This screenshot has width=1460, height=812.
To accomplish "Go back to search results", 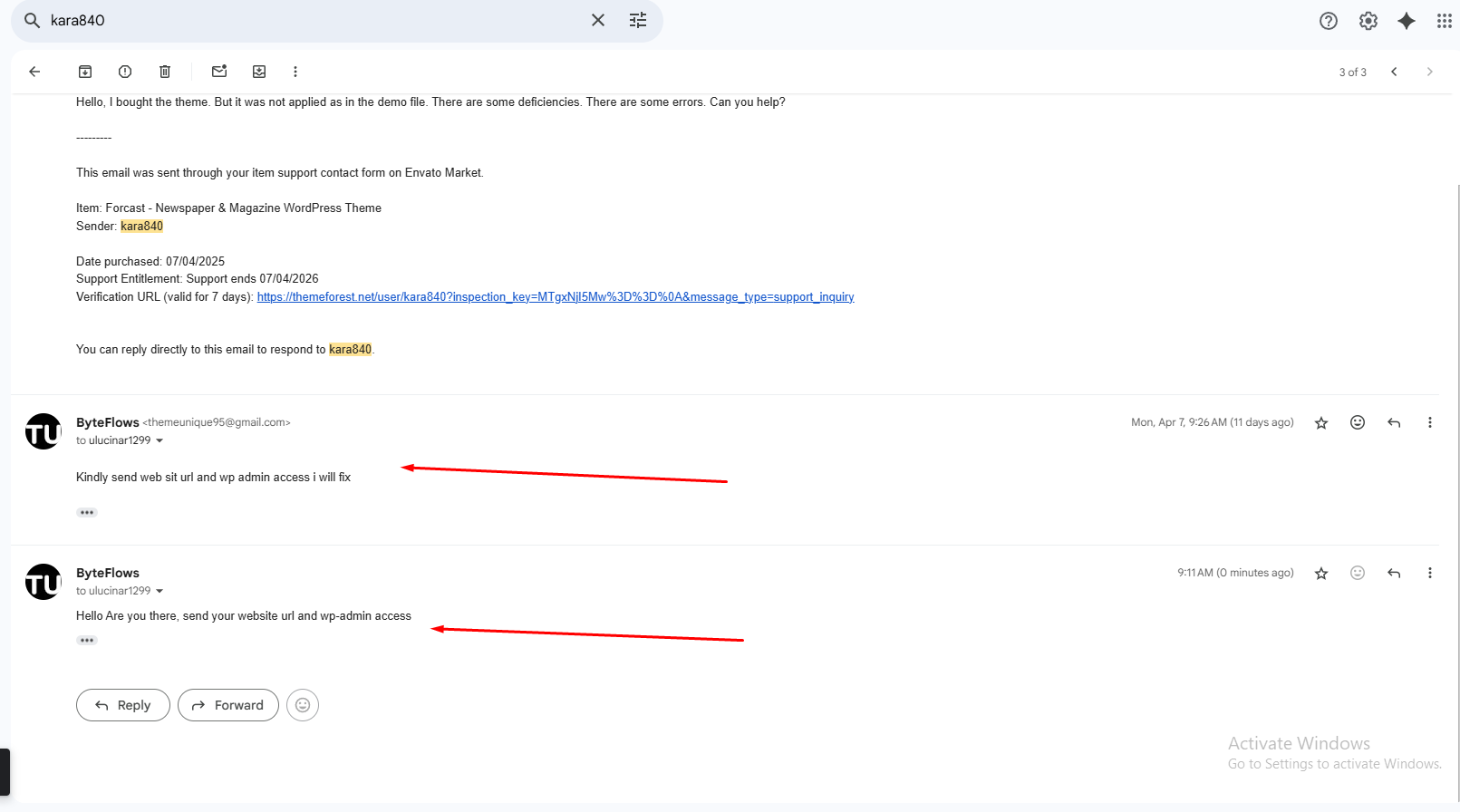I will pos(34,72).
